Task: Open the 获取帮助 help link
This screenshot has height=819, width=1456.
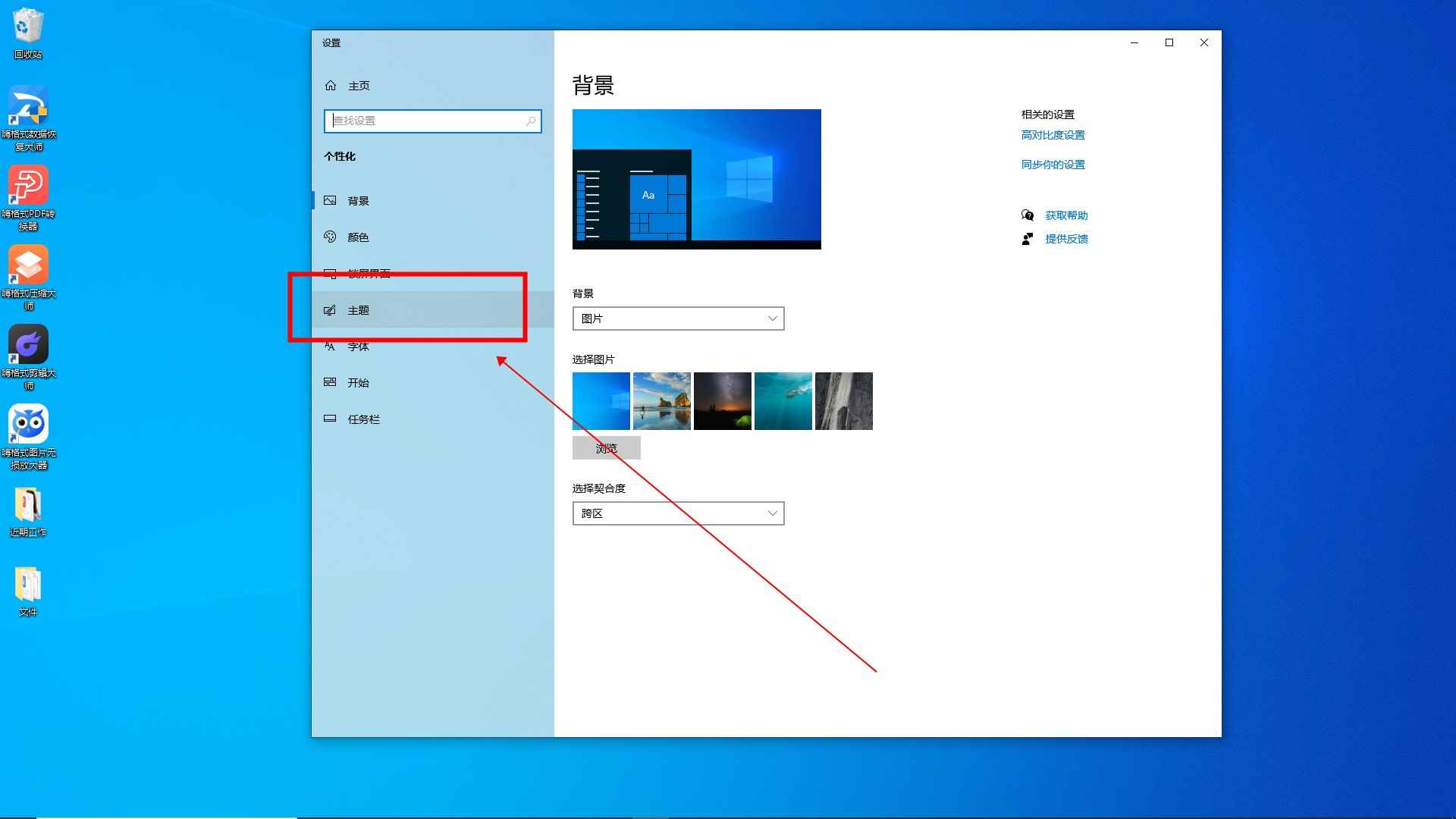Action: 1065,215
